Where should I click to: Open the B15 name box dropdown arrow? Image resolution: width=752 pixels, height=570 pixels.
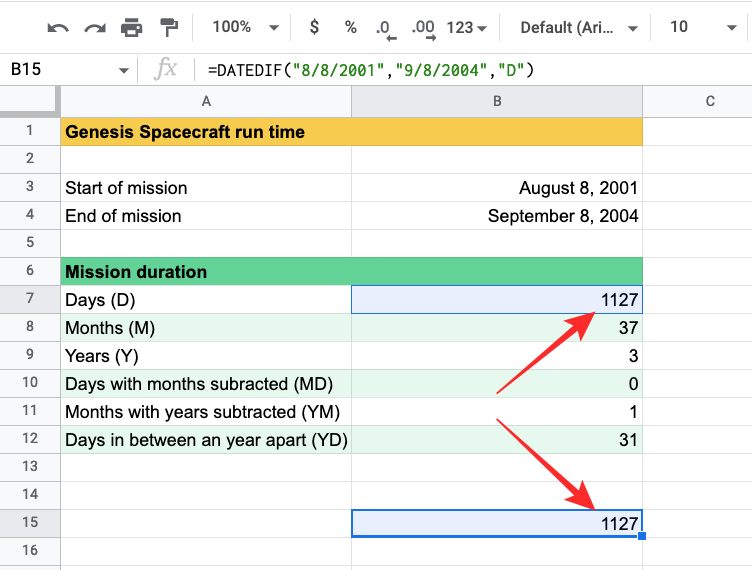click(124, 70)
